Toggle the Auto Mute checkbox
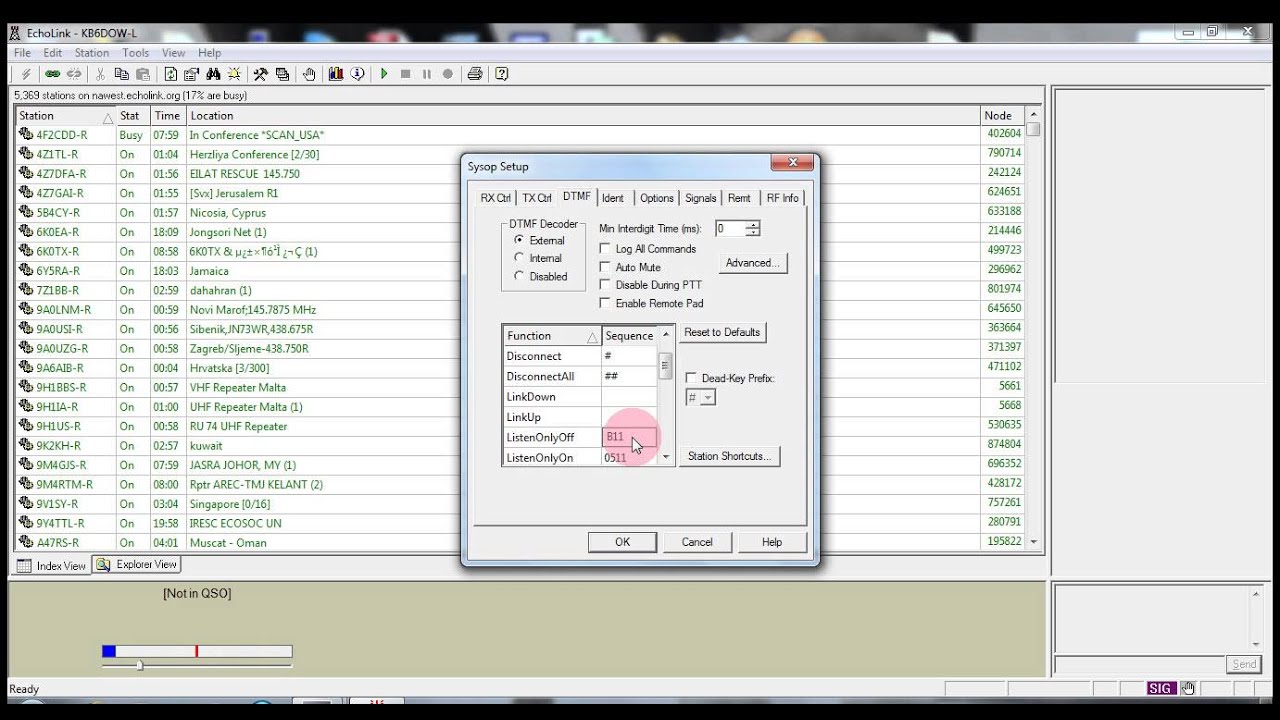 [x=605, y=267]
